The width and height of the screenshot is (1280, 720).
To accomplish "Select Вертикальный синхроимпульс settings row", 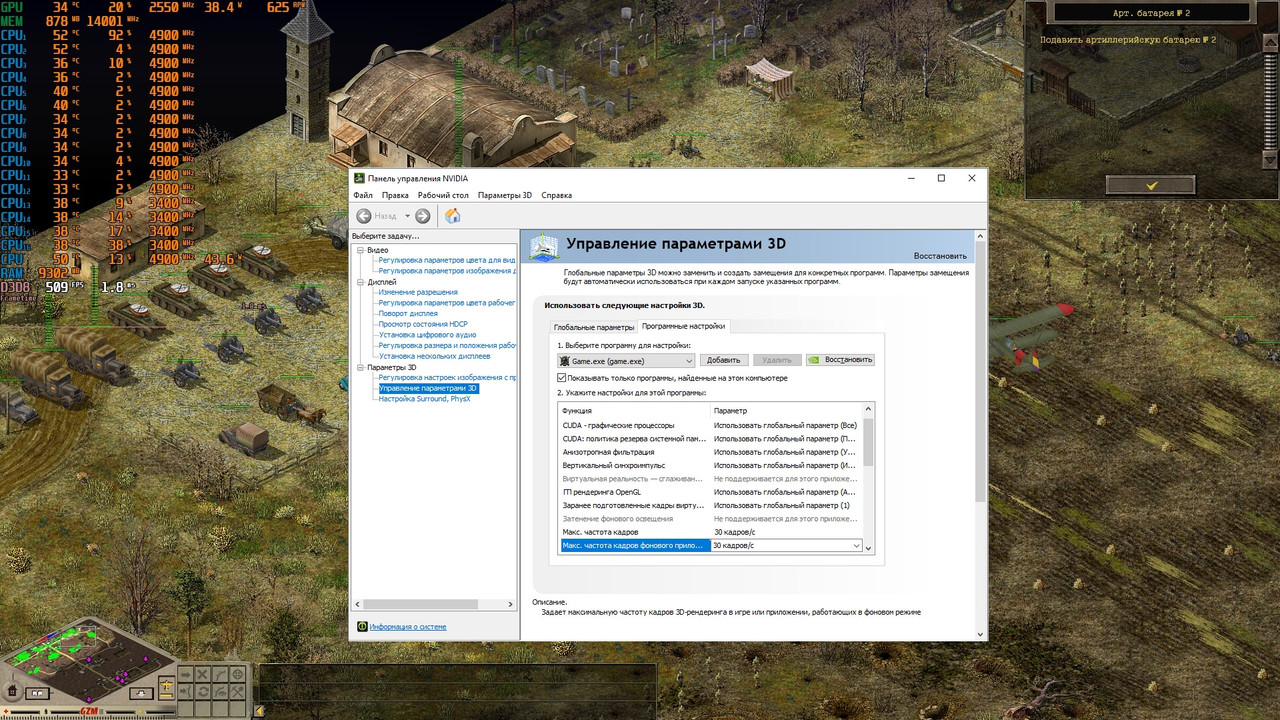I will coord(710,465).
